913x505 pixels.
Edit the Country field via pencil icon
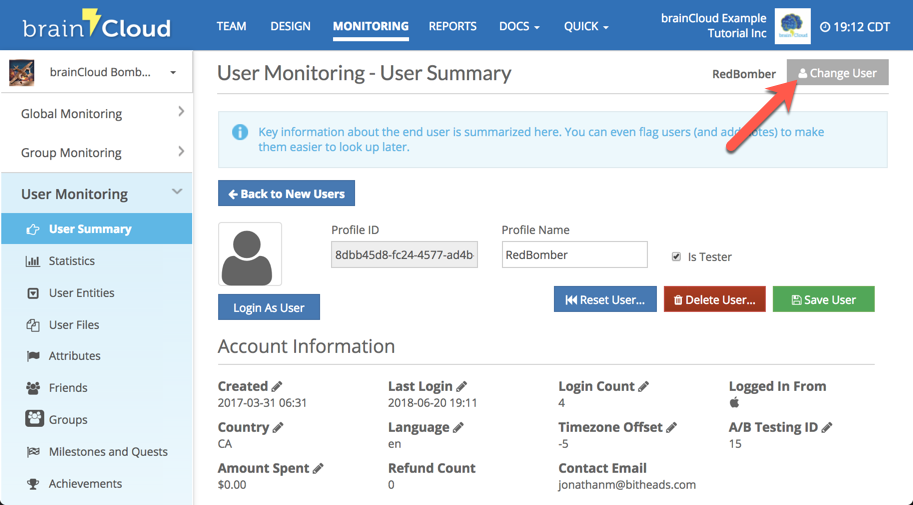(278, 428)
